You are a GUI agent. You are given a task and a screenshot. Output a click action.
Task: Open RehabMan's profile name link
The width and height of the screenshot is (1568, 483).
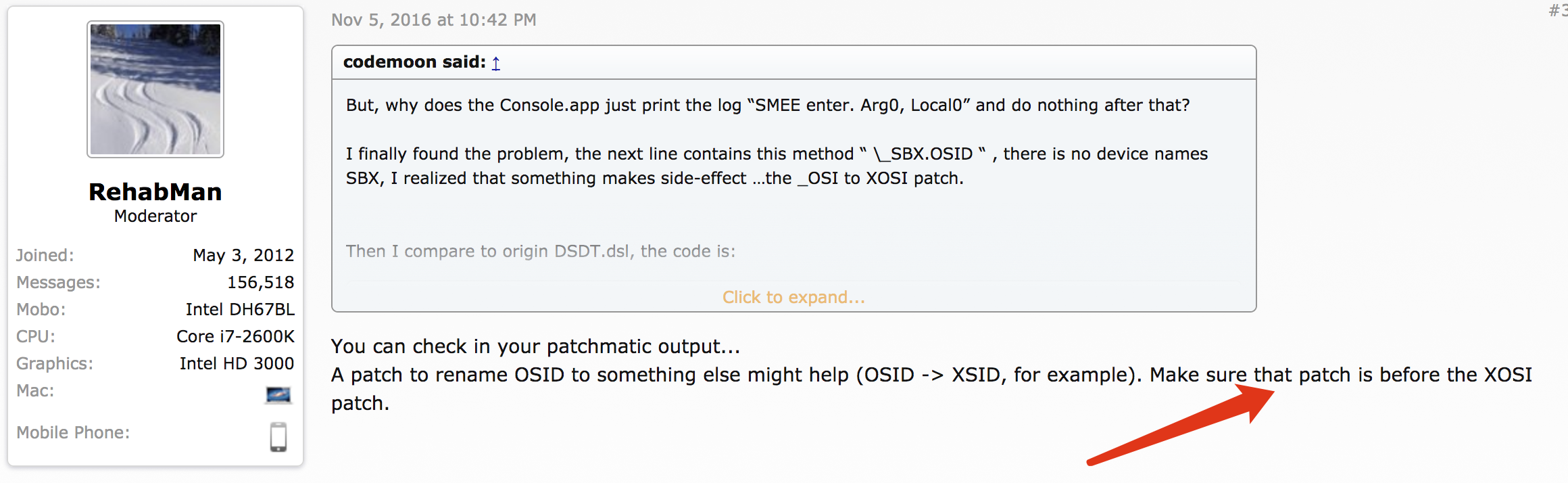pos(155,191)
